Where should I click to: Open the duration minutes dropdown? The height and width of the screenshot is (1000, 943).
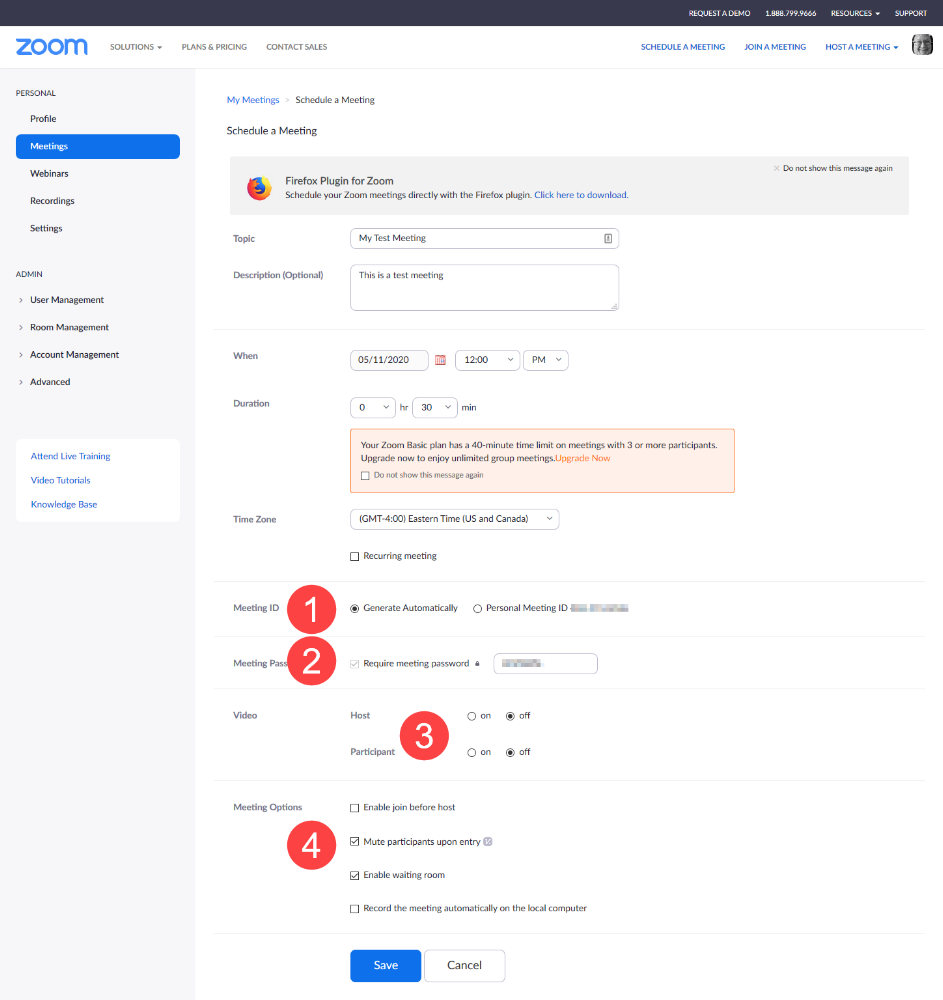tap(435, 408)
